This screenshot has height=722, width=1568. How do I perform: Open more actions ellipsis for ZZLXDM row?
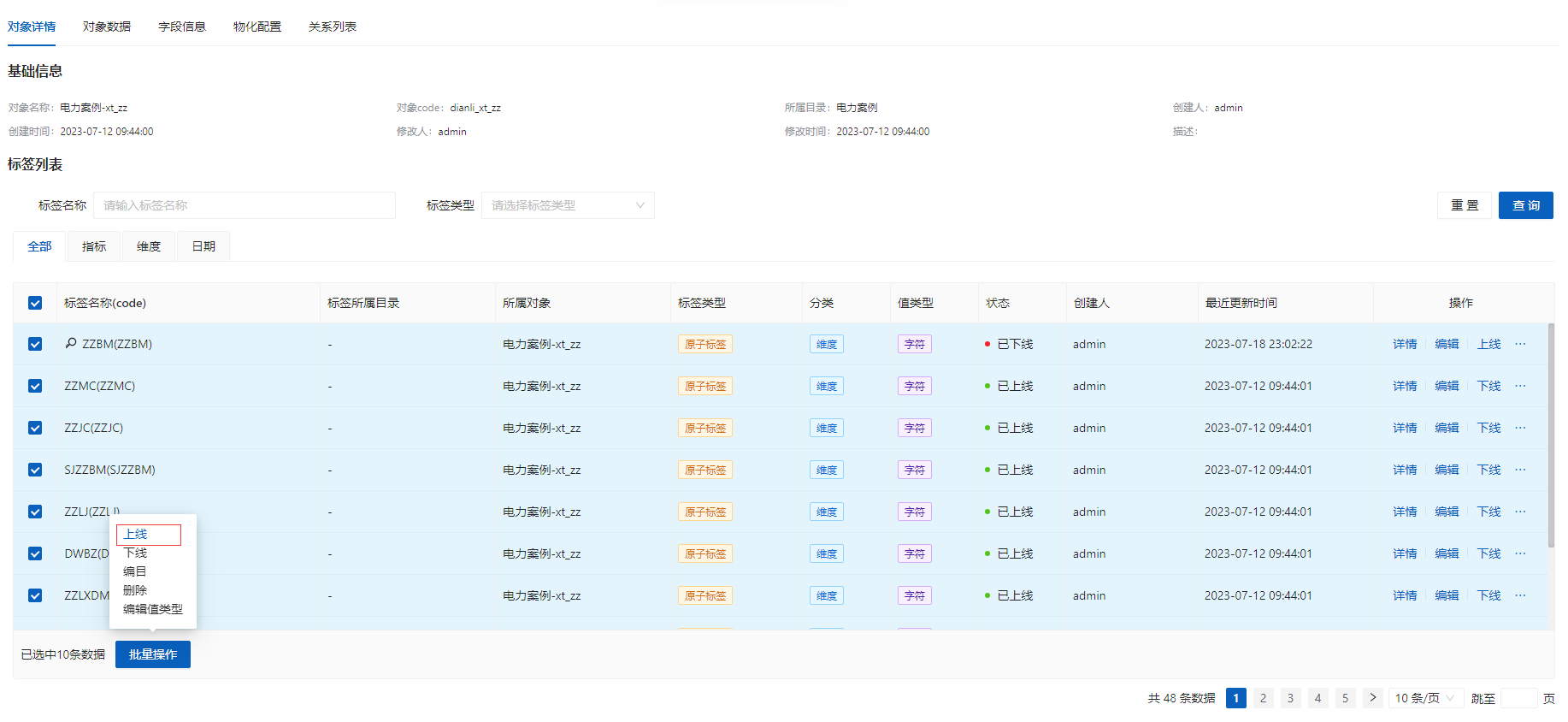1520,595
